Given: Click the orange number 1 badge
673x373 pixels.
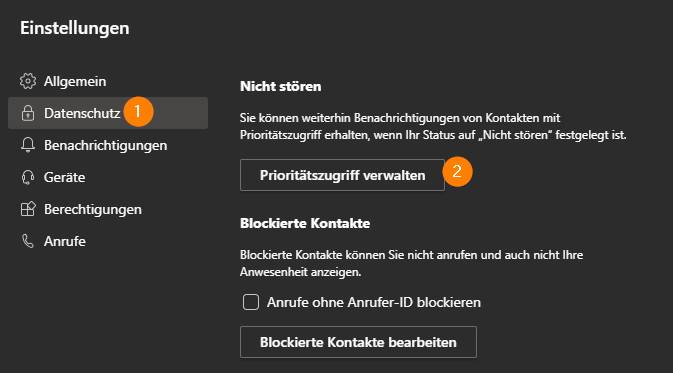Looking at the screenshot, I should [138, 112].
